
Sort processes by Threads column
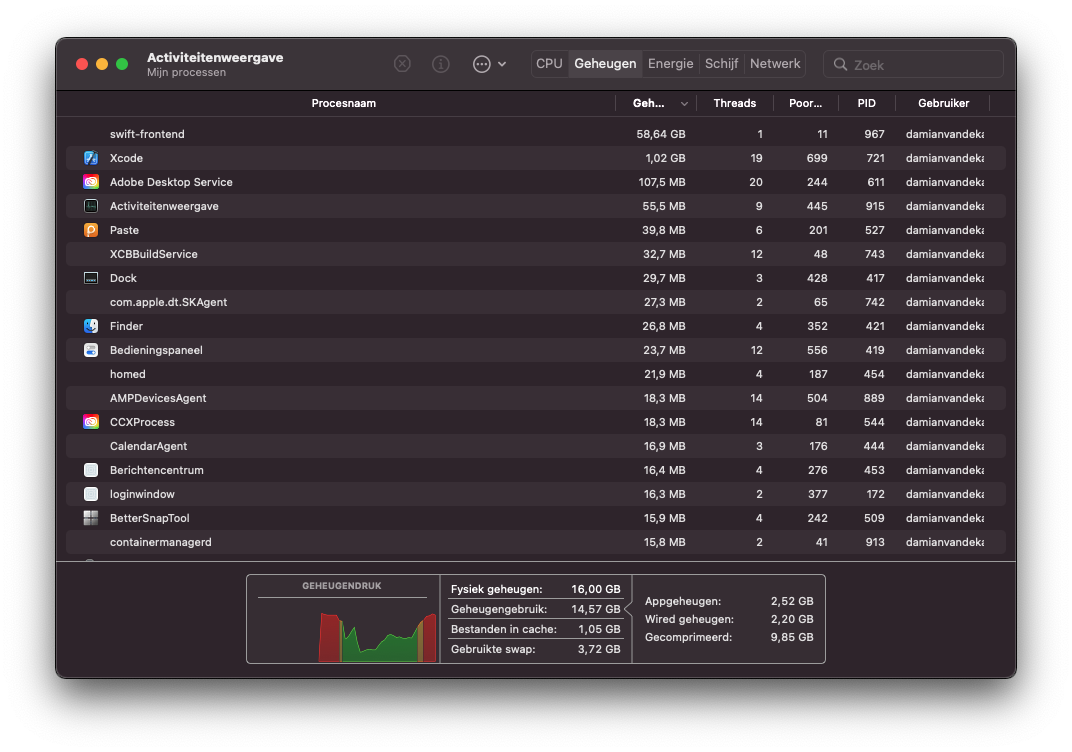point(734,103)
